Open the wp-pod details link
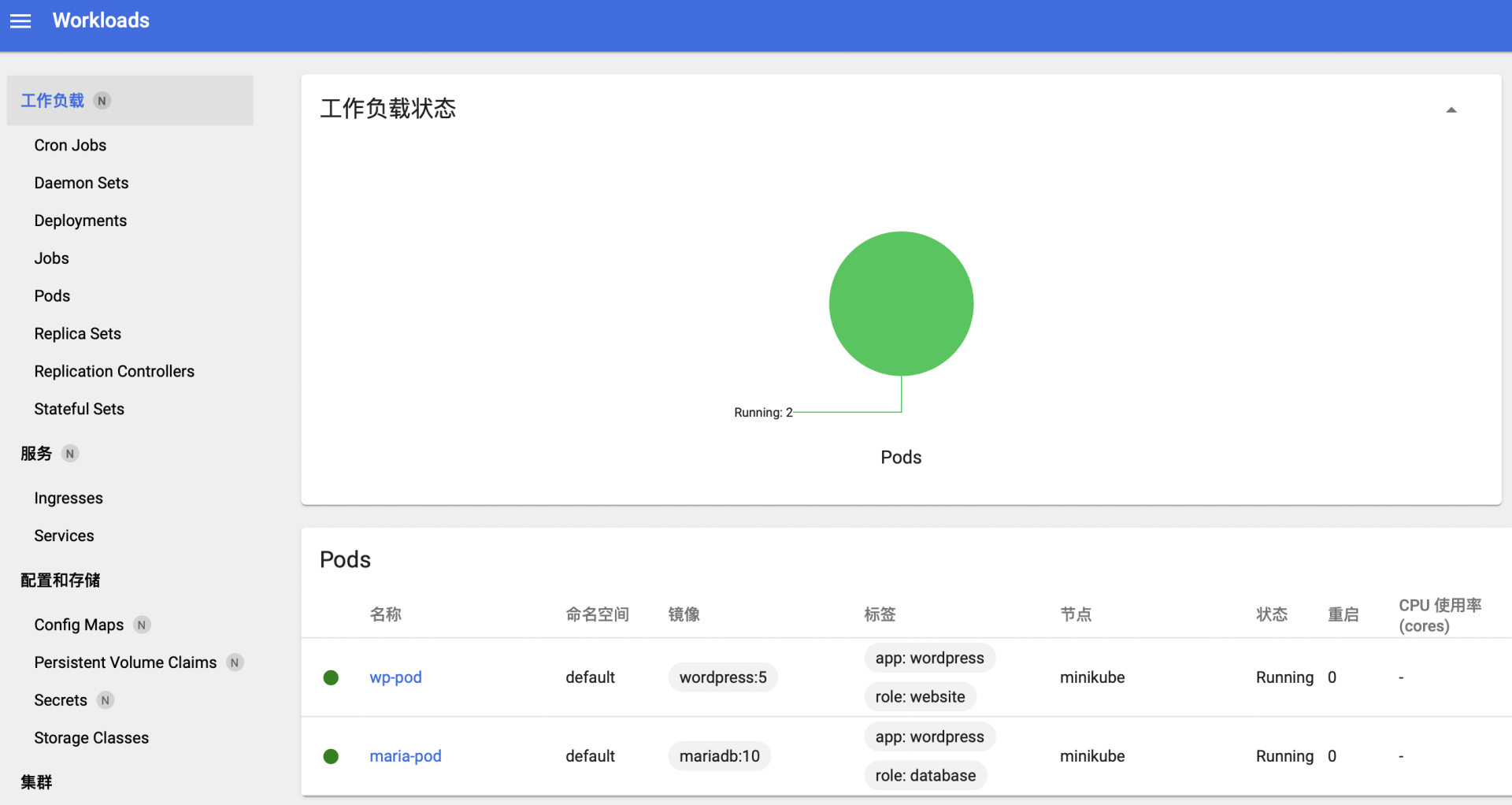This screenshot has width=1512, height=805. pyautogui.click(x=395, y=677)
